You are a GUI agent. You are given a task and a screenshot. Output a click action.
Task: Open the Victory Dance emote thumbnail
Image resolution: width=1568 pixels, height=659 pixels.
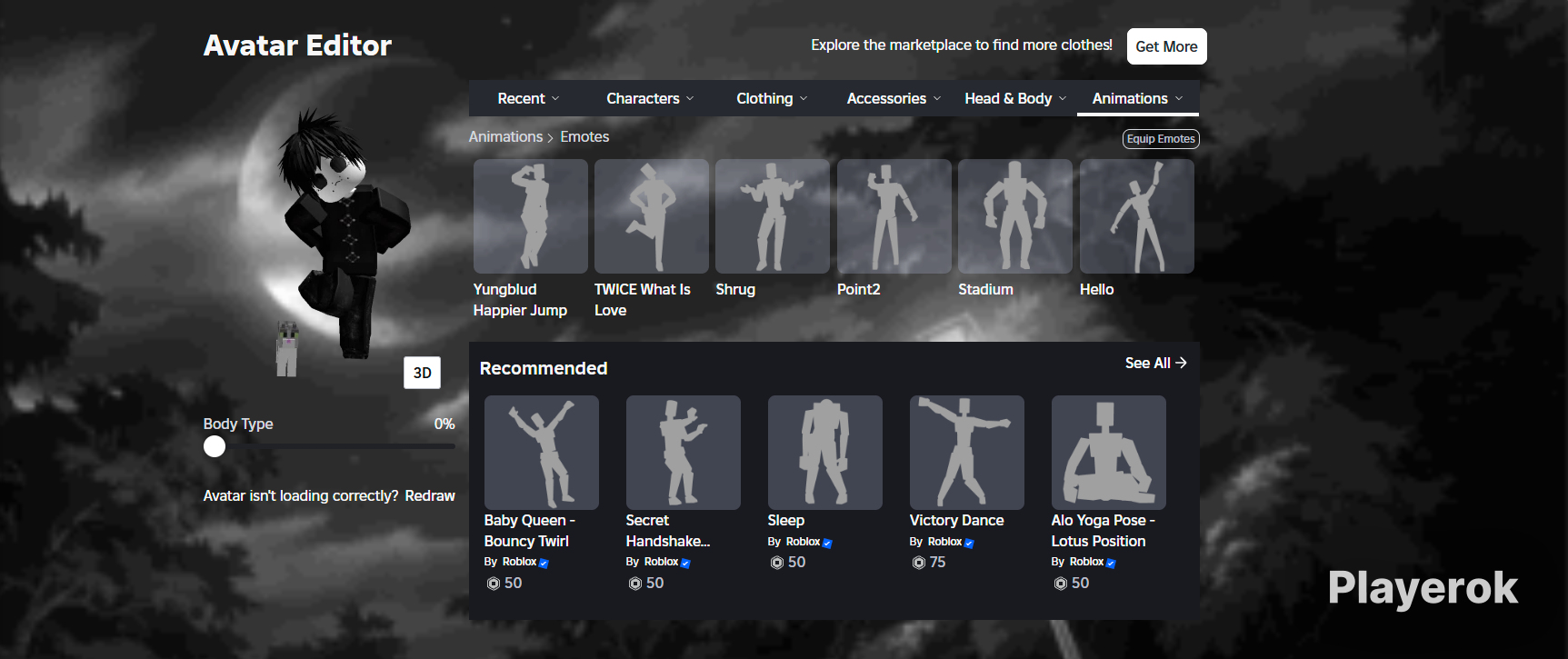click(x=967, y=453)
